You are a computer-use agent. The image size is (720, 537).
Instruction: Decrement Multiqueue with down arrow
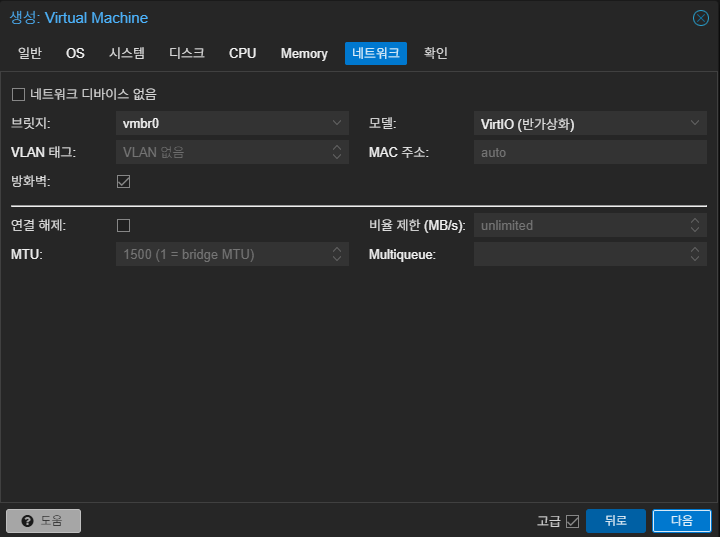[x=695, y=259]
